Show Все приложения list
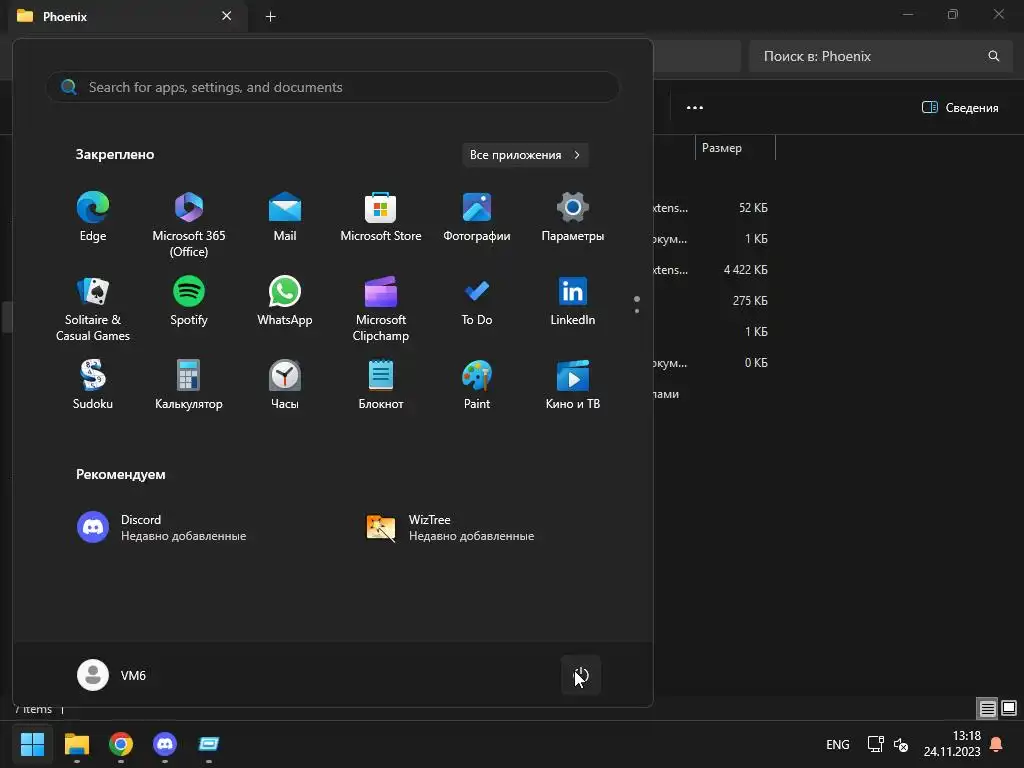 525,155
